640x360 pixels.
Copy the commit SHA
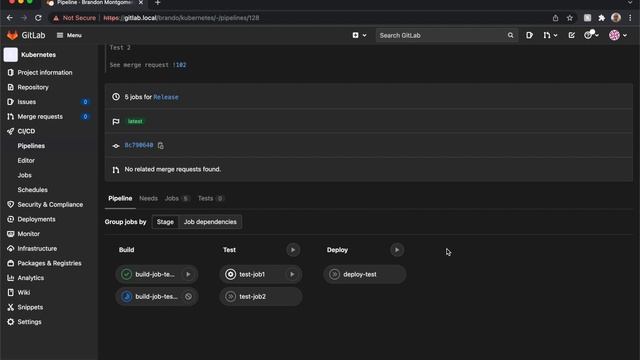(x=160, y=146)
